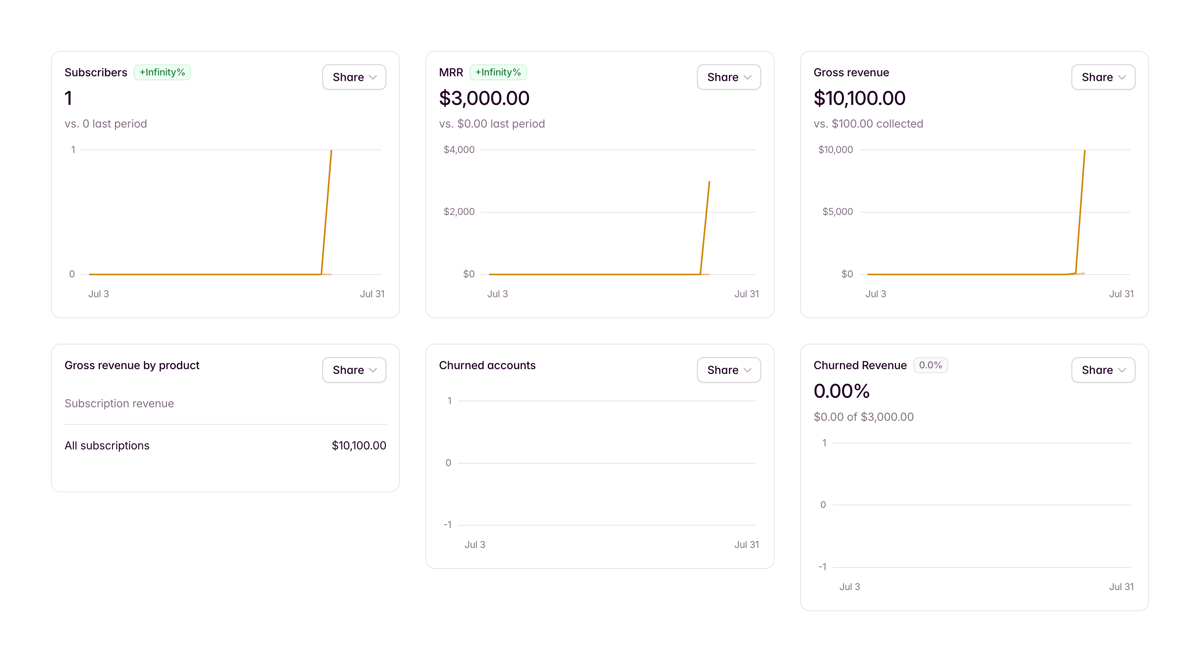The image size is (1200, 662).
Task: Click the MRR card title
Action: [452, 72]
